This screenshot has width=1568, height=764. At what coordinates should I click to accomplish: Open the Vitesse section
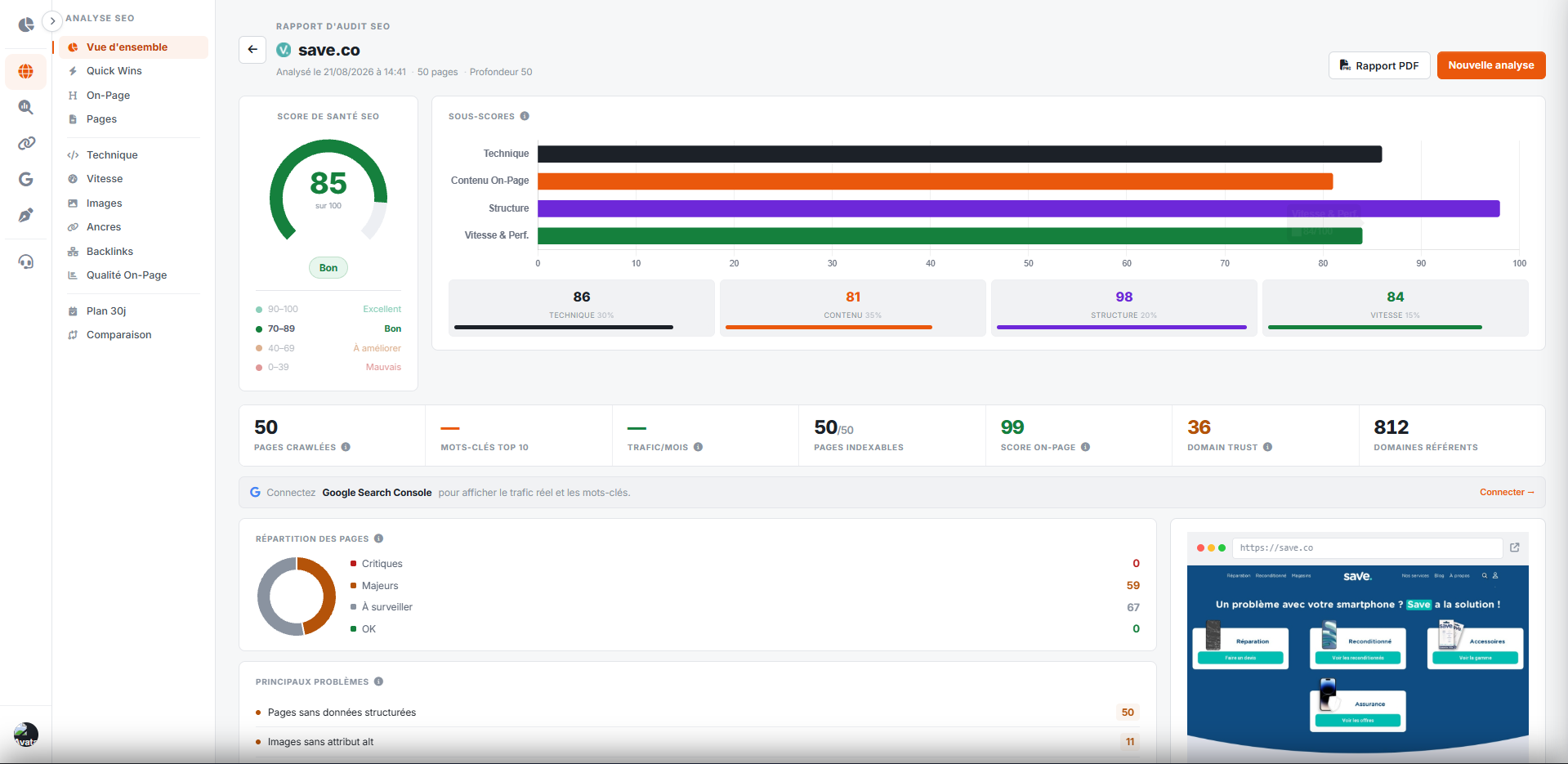[133, 179]
